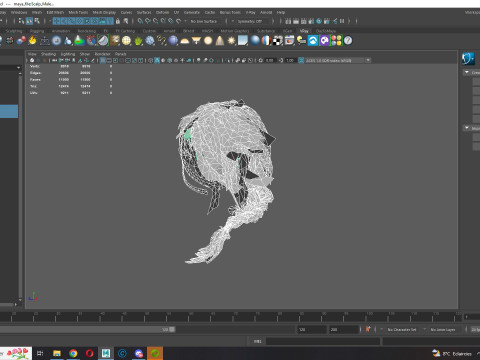Open File Explorer from the taskbar
Viewport: 480px width, 360px height.
click(x=57, y=353)
